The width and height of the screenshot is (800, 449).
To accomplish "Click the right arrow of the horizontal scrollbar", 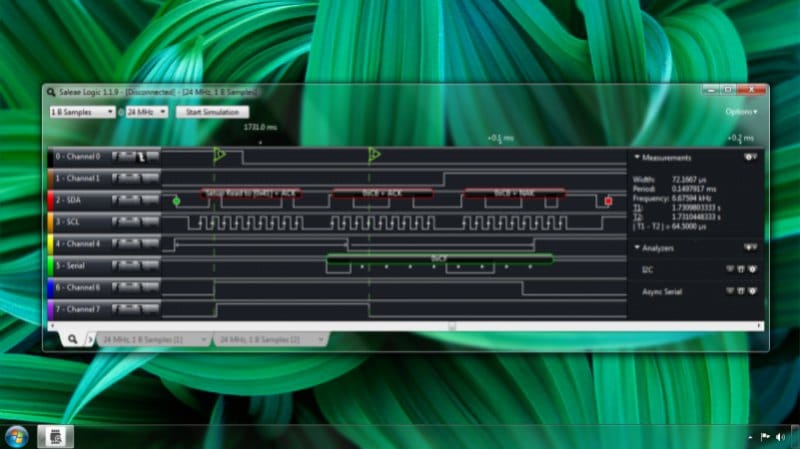I will pyautogui.click(x=760, y=326).
